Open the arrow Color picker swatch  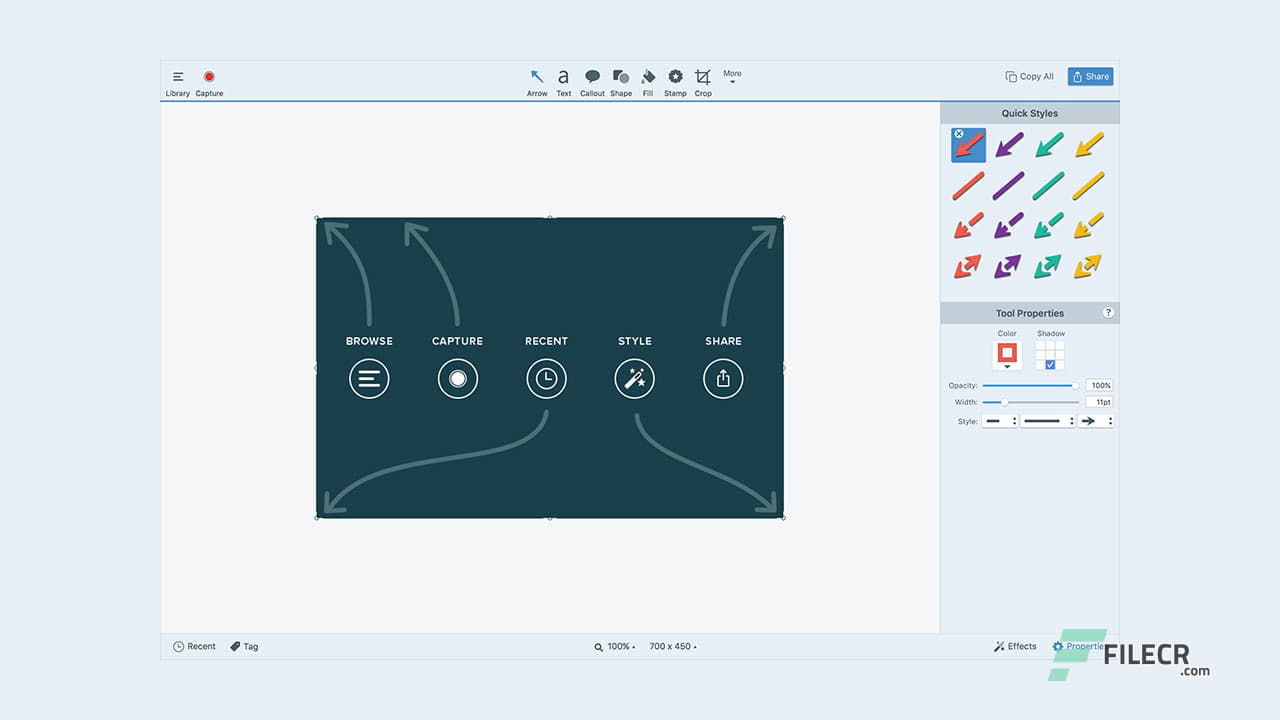1007,353
